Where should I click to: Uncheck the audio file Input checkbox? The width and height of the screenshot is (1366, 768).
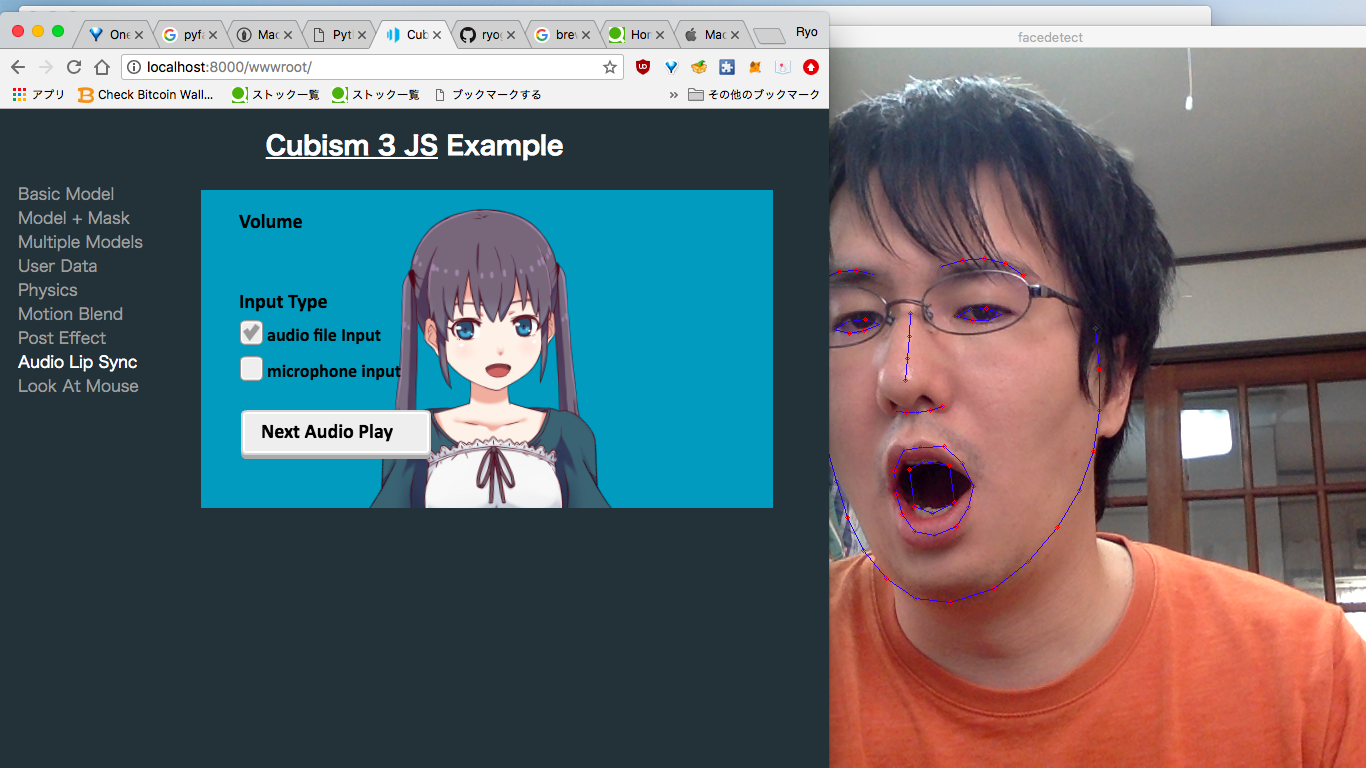[x=251, y=333]
